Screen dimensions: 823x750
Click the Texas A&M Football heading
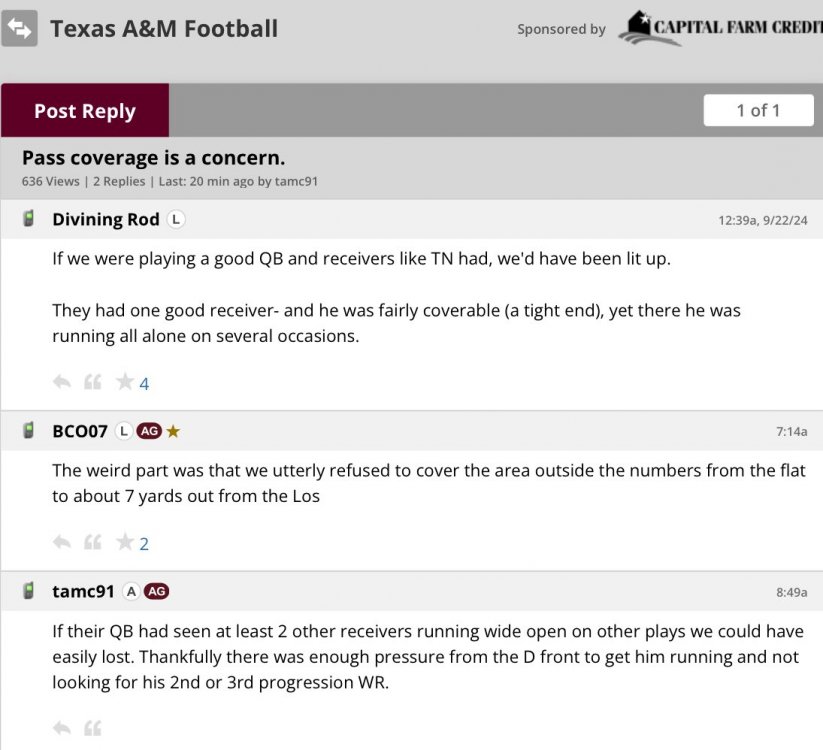[164, 28]
